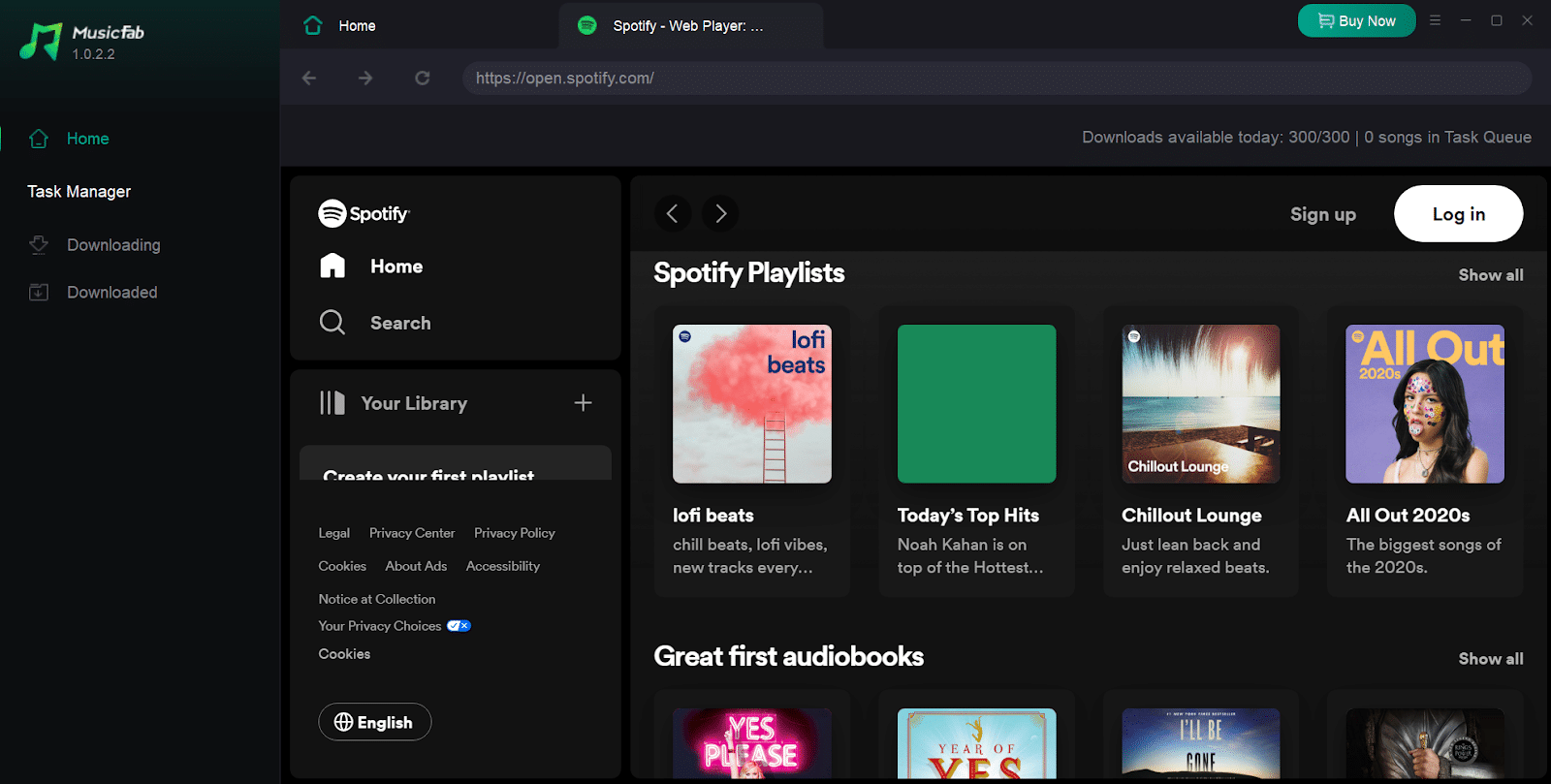Select Home in Spotify navigation
Viewport: 1551px width, 784px height.
pyautogui.click(x=396, y=266)
